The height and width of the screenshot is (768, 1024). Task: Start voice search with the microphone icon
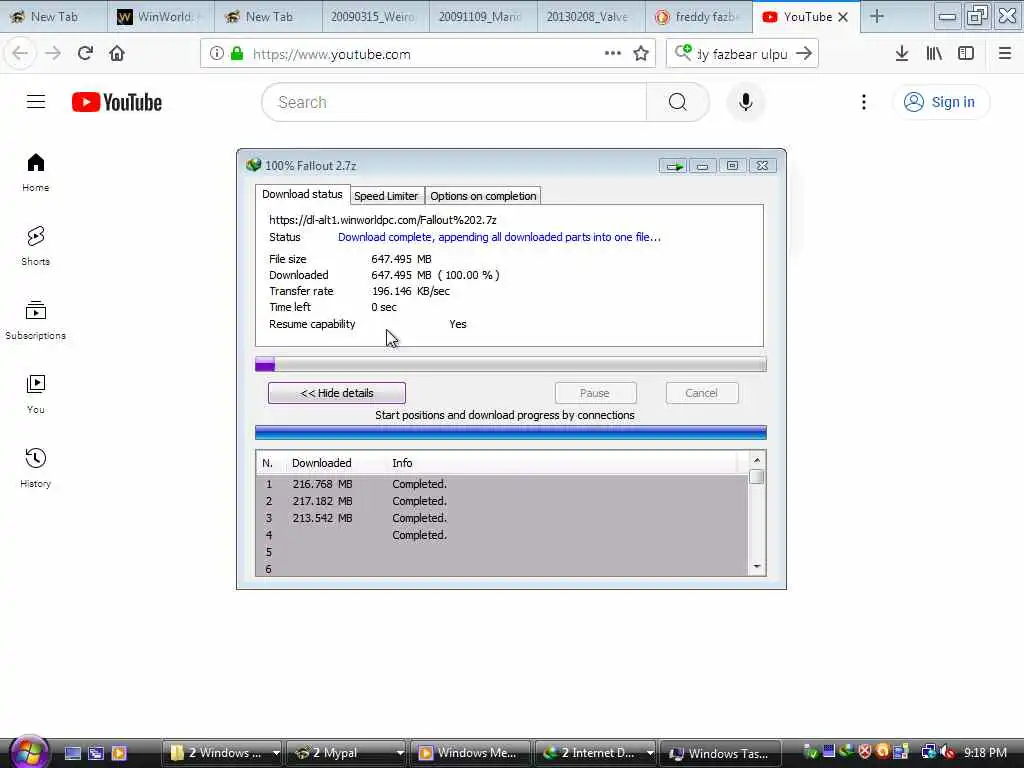(x=745, y=102)
